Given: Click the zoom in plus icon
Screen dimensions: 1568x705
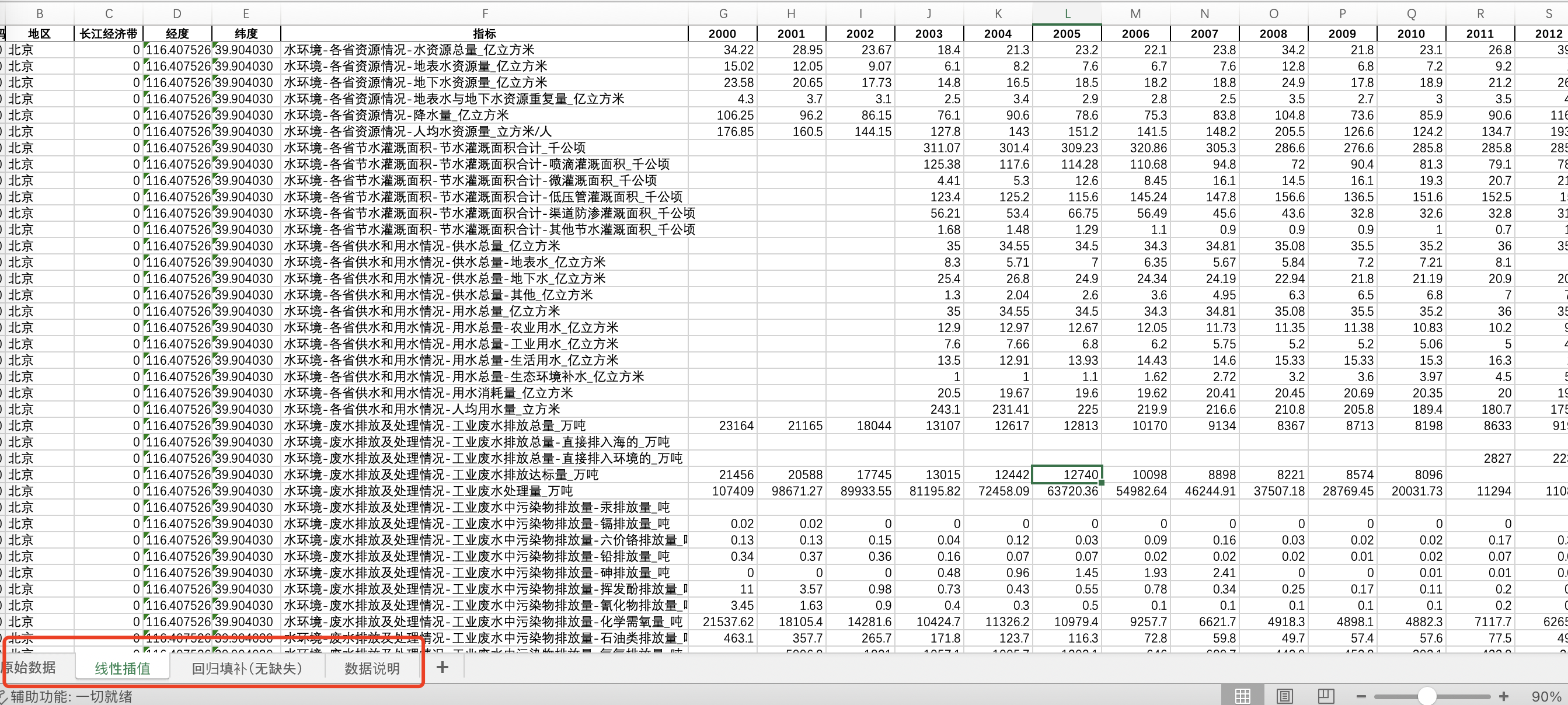Looking at the screenshot, I should 1503,696.
